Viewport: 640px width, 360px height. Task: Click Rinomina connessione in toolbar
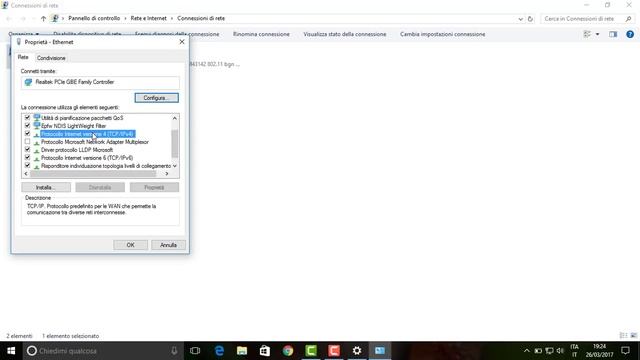point(261,34)
